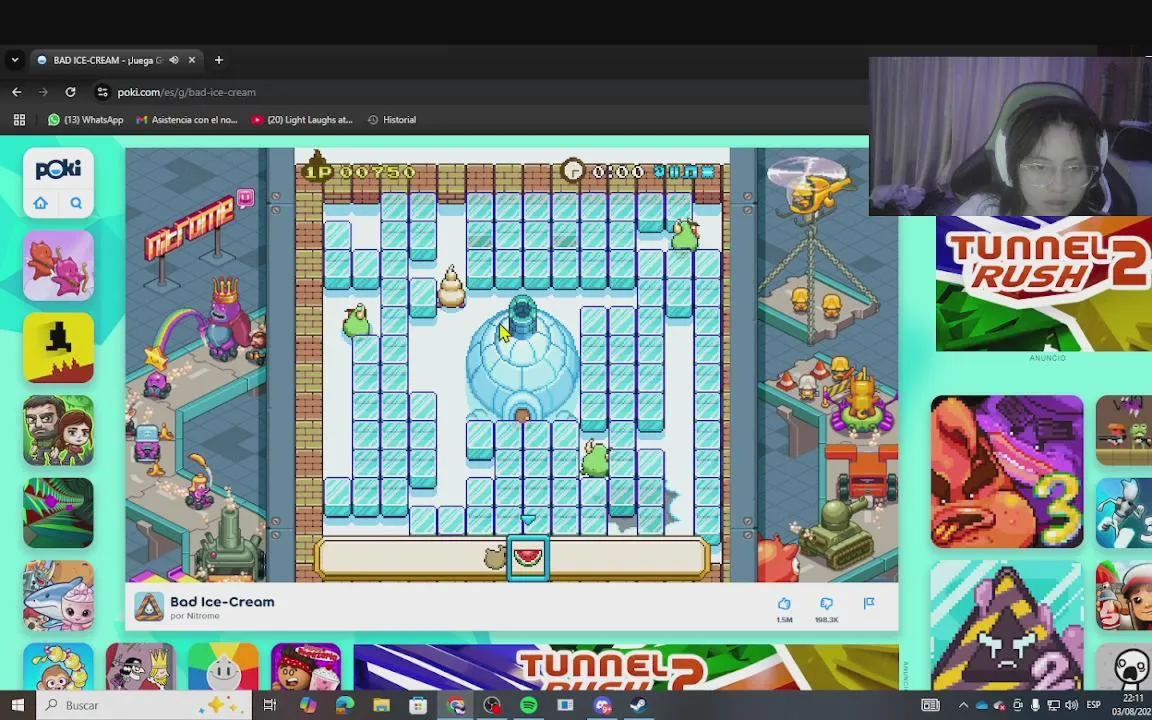Viewport: 1152px width, 720px height.
Task: Pause the Bad Ice-Cream game
Action: (x=675, y=172)
